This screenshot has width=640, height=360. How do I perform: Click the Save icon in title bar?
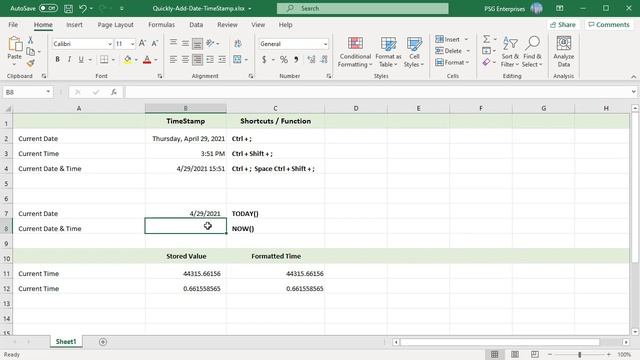(69, 8)
